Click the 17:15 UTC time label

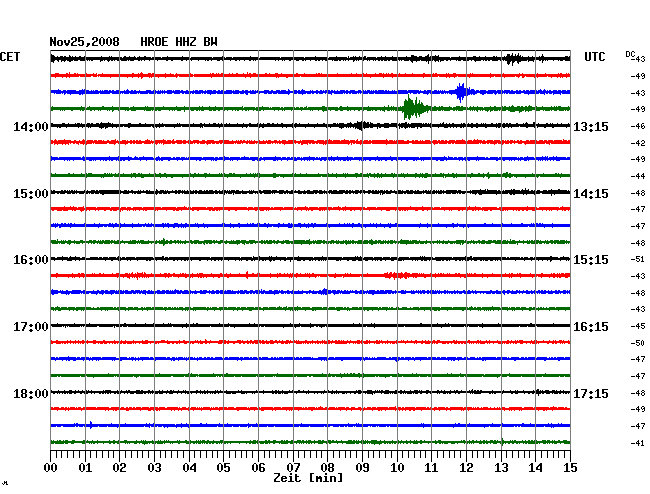point(591,393)
